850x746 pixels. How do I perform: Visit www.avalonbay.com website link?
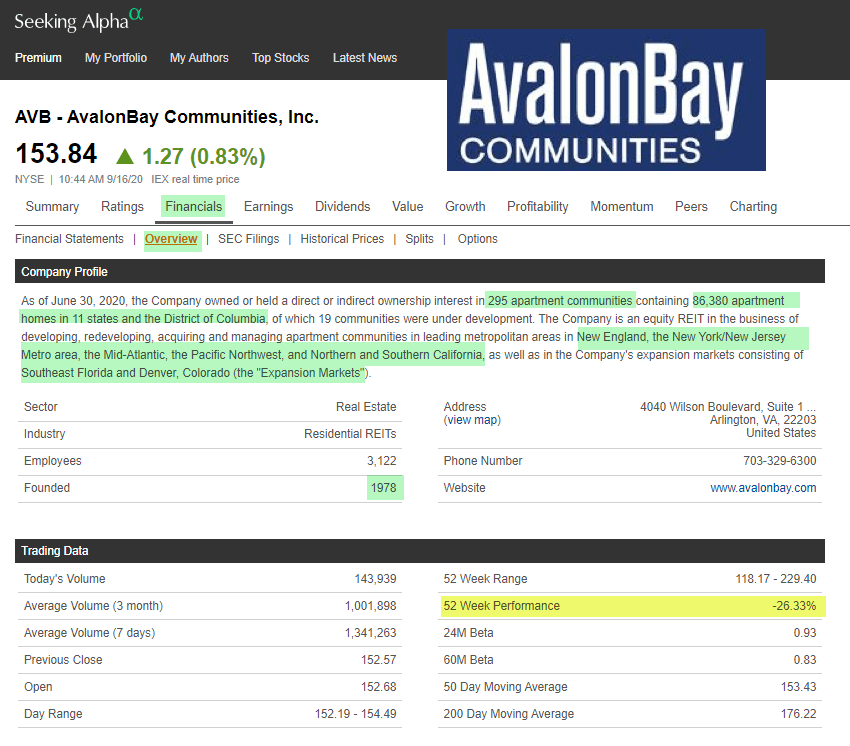click(x=763, y=488)
